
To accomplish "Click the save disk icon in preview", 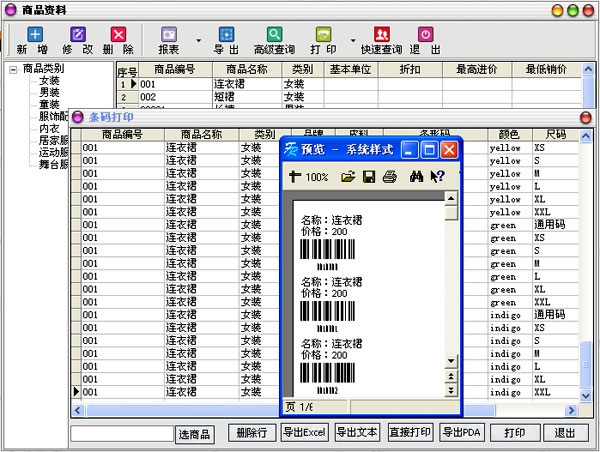I will 369,177.
